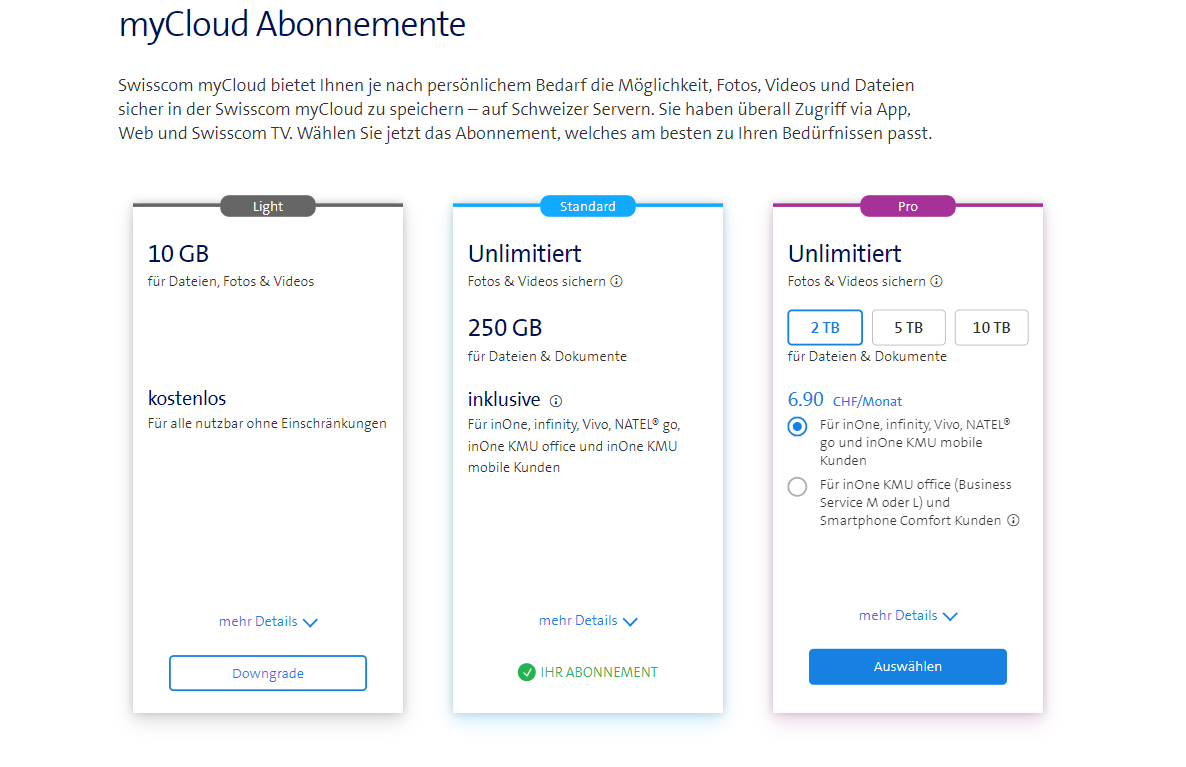This screenshot has width=1186, height=767.
Task: Choose the 5 TB storage option
Action: (908, 328)
